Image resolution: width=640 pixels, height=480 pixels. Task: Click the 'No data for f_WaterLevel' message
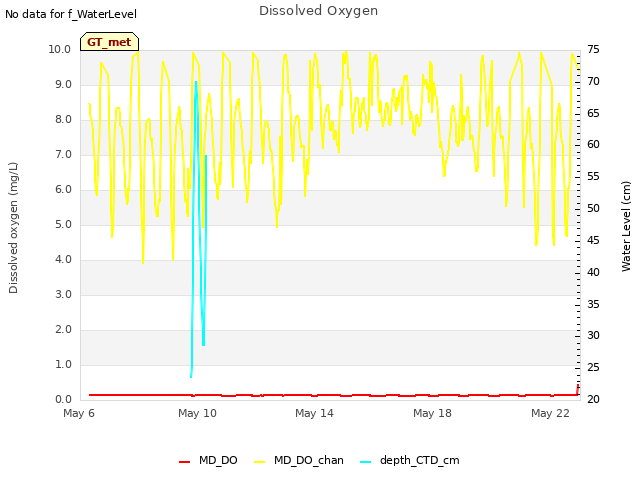pos(71,14)
